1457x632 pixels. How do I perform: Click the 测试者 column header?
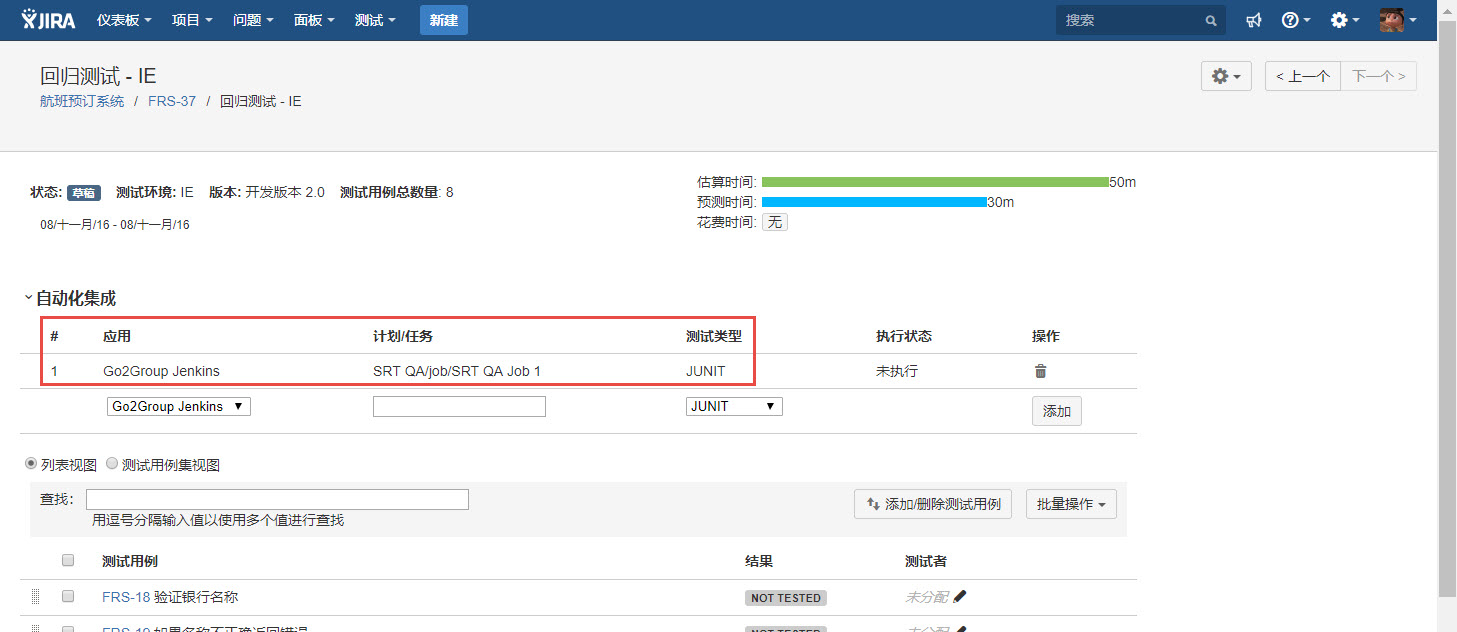tap(926, 561)
